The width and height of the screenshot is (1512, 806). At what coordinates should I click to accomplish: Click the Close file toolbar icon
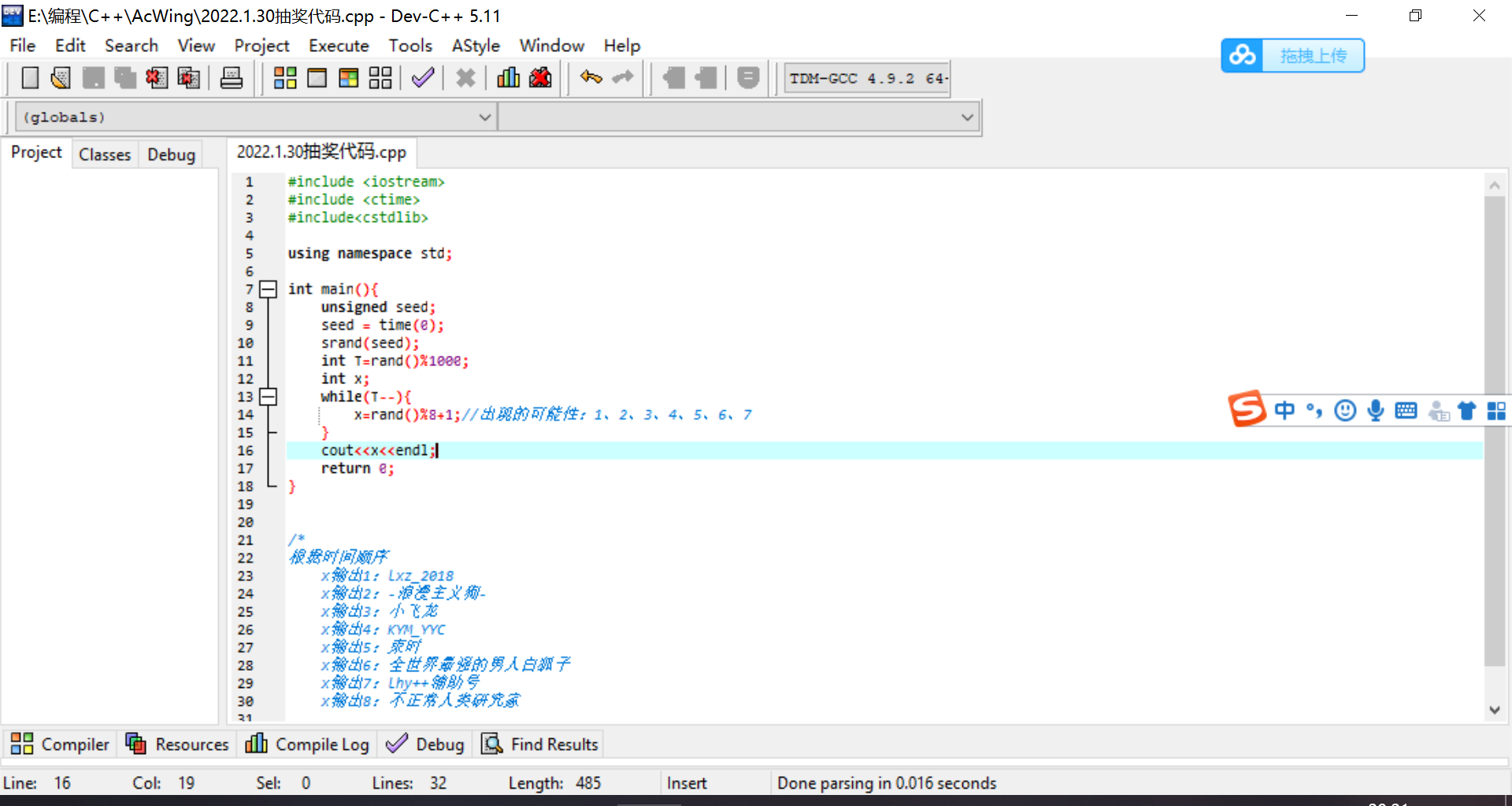(157, 78)
